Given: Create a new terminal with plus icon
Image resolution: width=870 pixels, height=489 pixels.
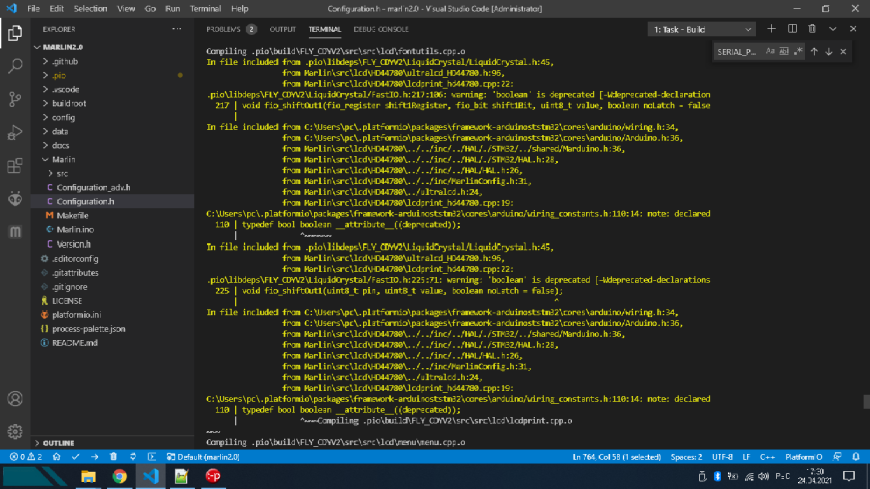Looking at the screenshot, I should [771, 29].
